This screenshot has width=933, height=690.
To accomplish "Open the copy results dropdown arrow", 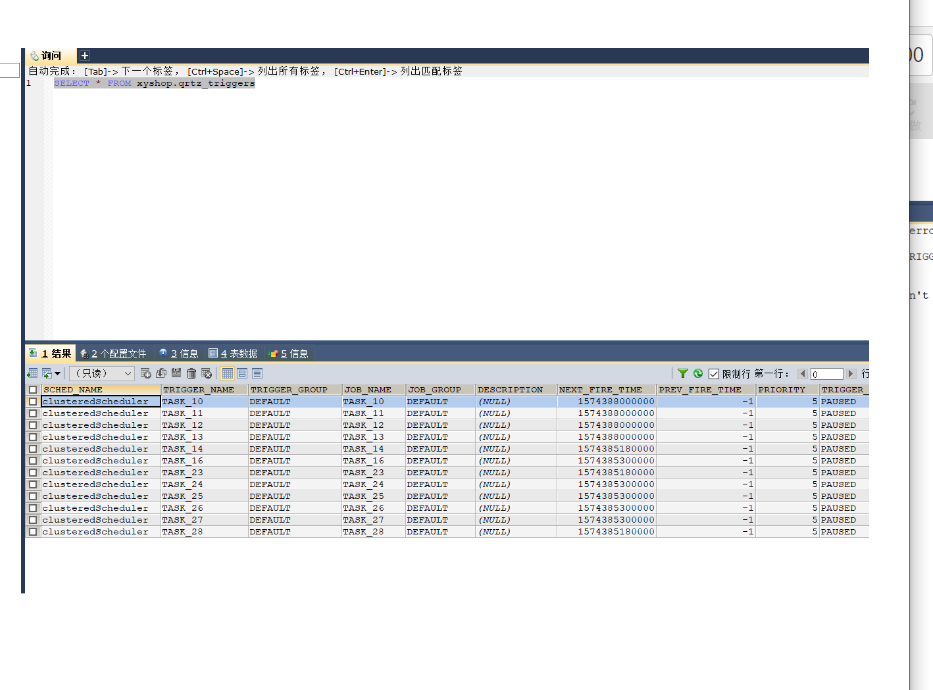I will (x=57, y=374).
